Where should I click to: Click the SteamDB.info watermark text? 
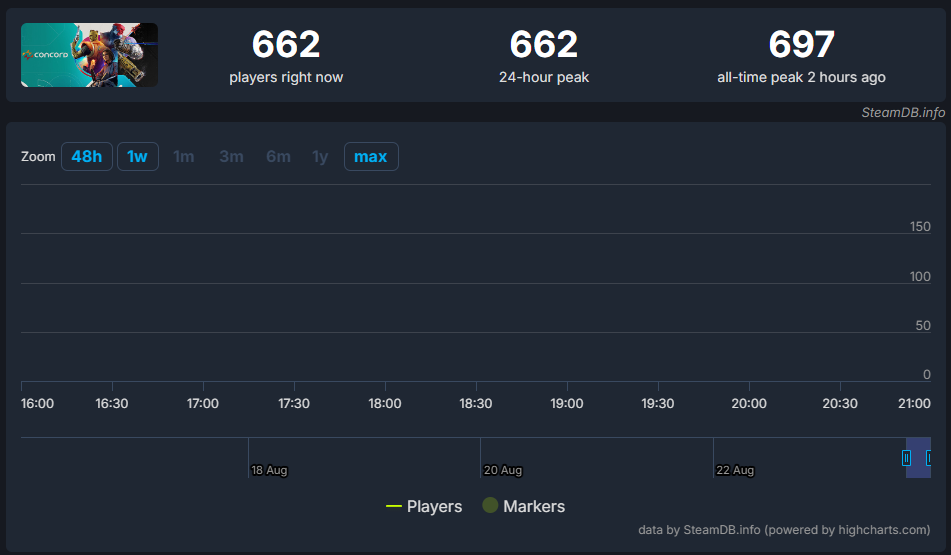pyautogui.click(x=903, y=113)
